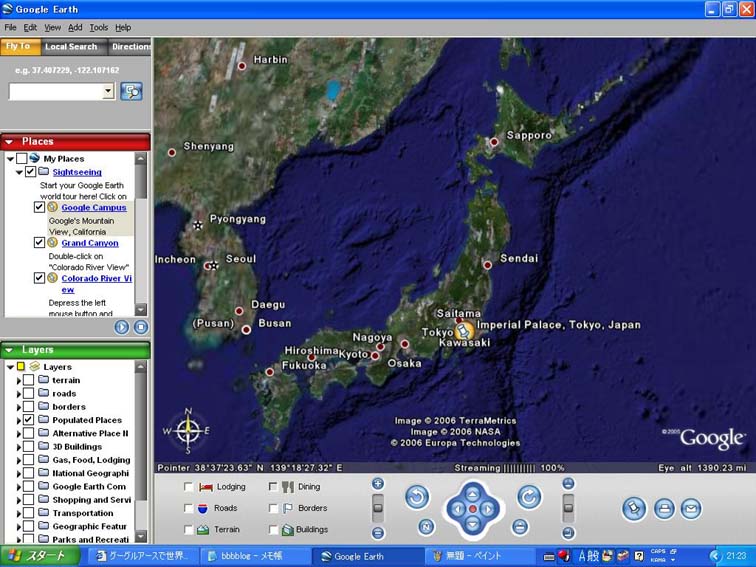Click the Sapporo city marker on the map
Image resolution: width=756 pixels, height=567 pixels.
(x=494, y=142)
